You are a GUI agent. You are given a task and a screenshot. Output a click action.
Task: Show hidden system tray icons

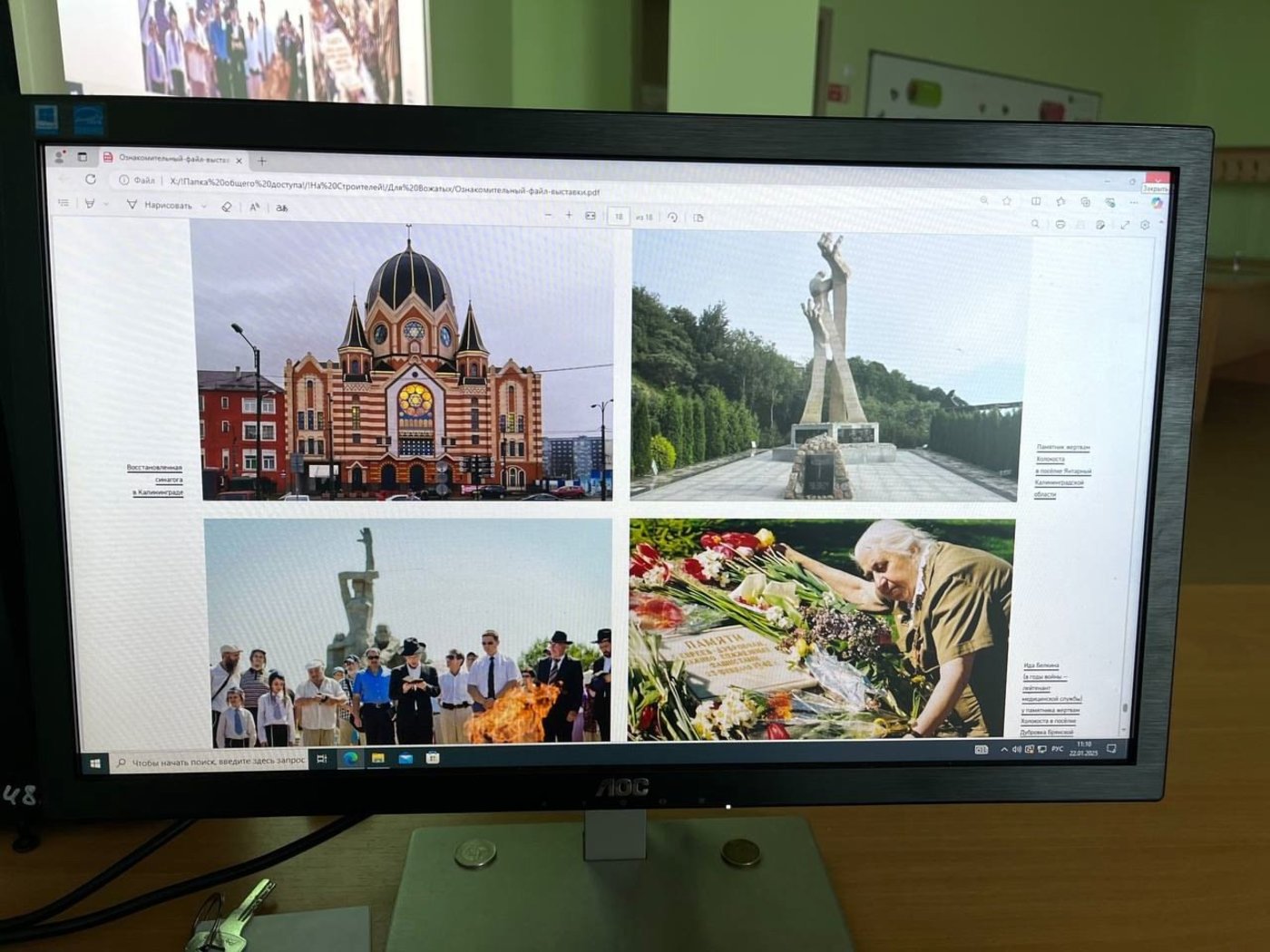tap(1003, 750)
